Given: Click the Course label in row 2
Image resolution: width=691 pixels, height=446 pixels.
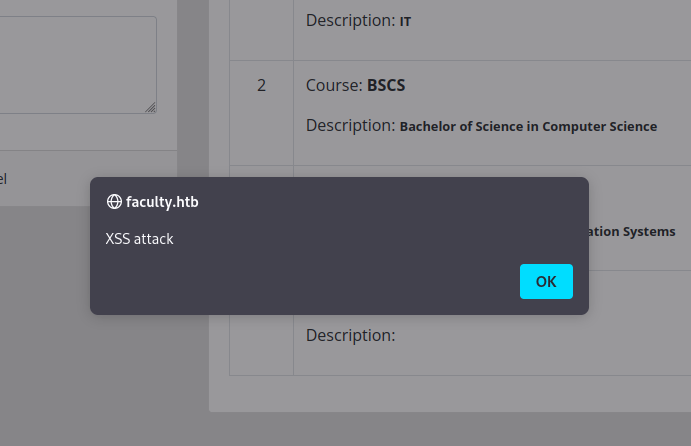Looking at the screenshot, I should point(333,86).
